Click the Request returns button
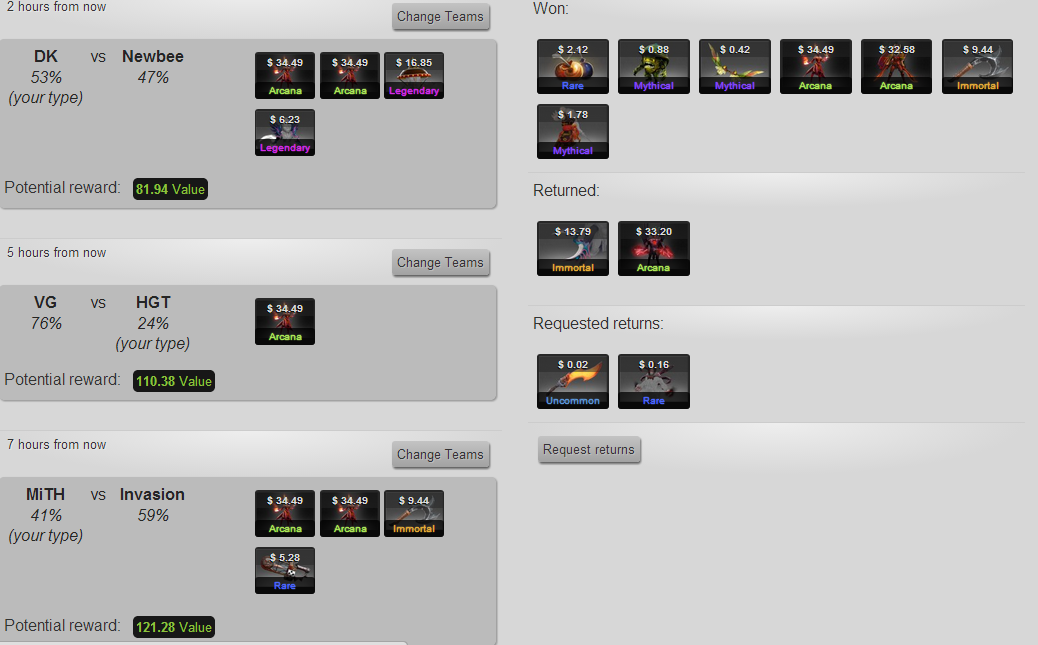1038x645 pixels. click(589, 449)
